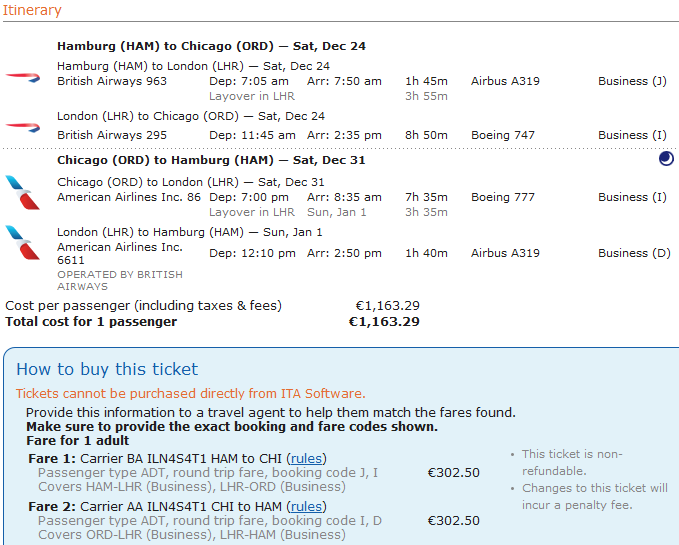Click the Fare 2 price €302.50
The image size is (679, 545).
(x=453, y=521)
